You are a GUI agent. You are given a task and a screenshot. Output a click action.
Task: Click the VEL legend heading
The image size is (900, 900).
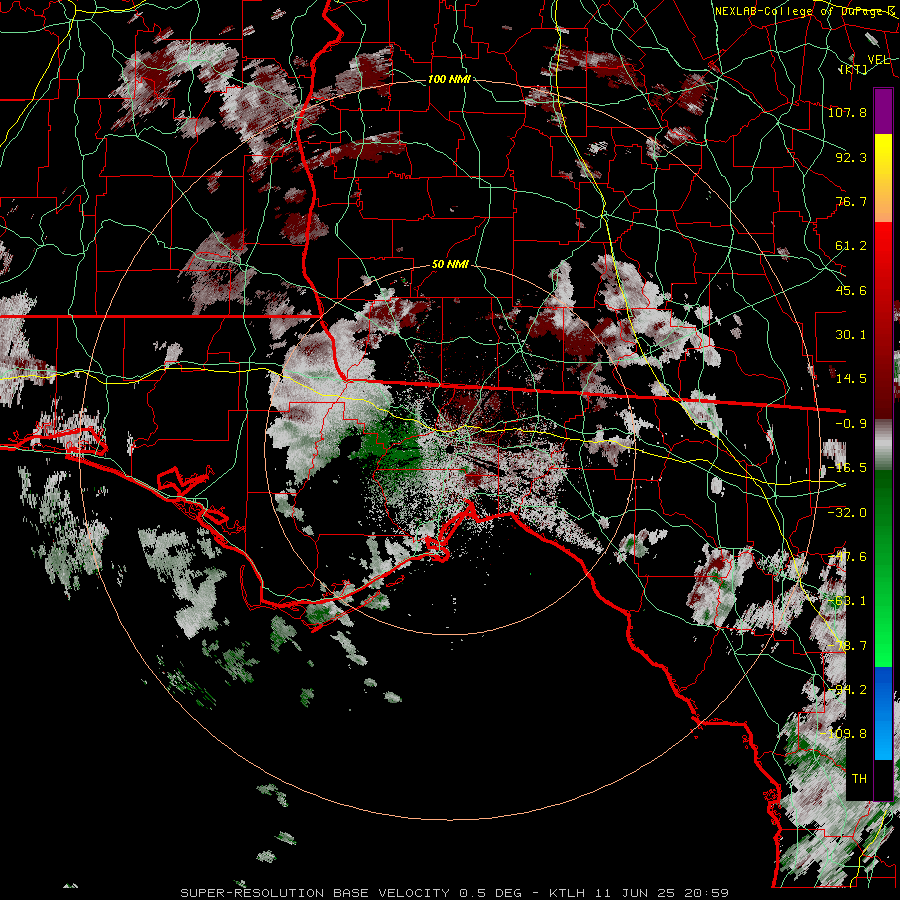tap(879, 60)
